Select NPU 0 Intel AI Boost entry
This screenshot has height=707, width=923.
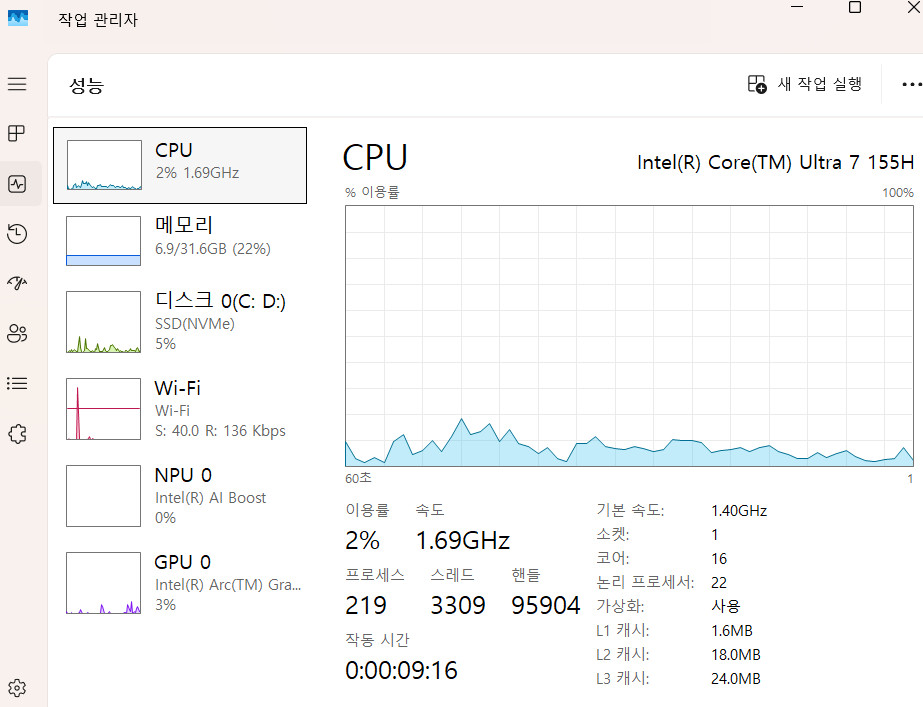pos(180,495)
